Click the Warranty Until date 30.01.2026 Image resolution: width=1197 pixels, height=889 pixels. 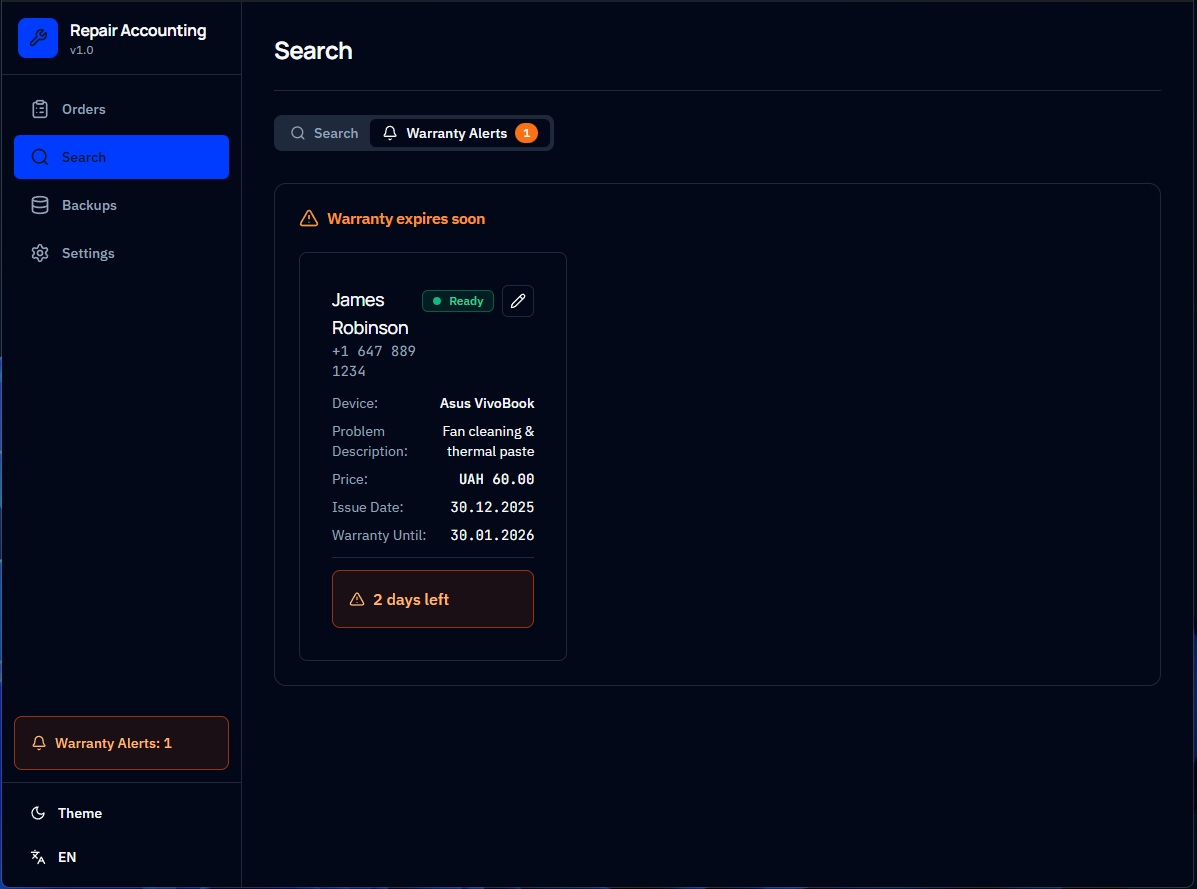[492, 535]
